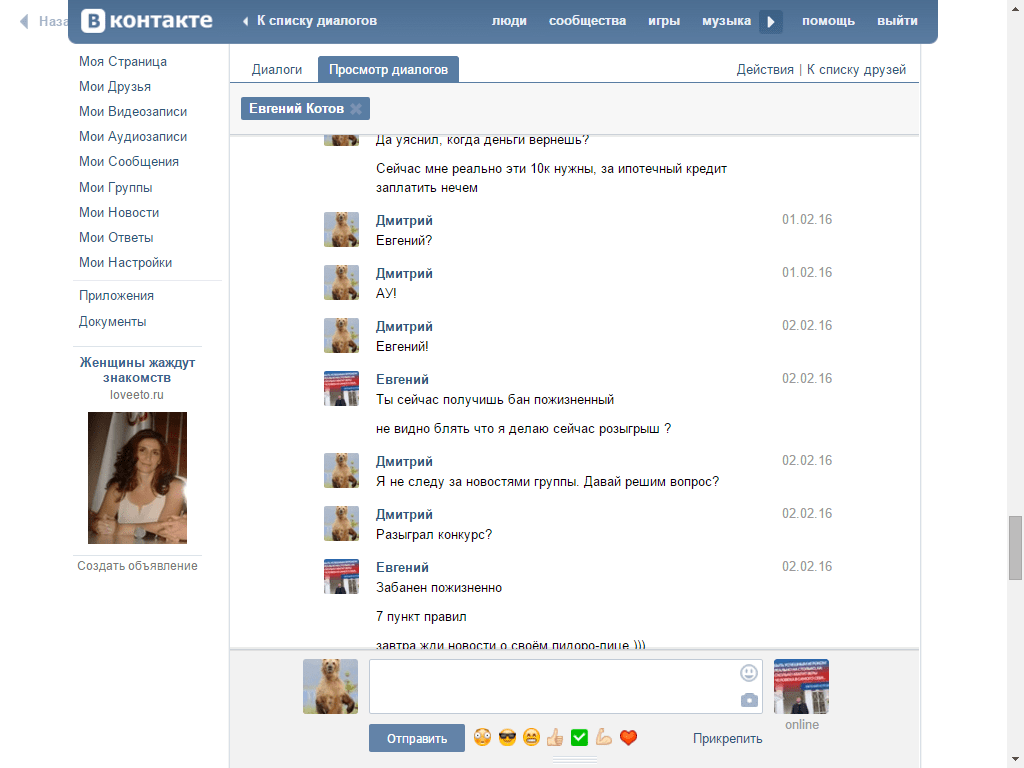Insert the sunglasses emoji
Viewport: 1024px width, 768px height.
(x=507, y=738)
